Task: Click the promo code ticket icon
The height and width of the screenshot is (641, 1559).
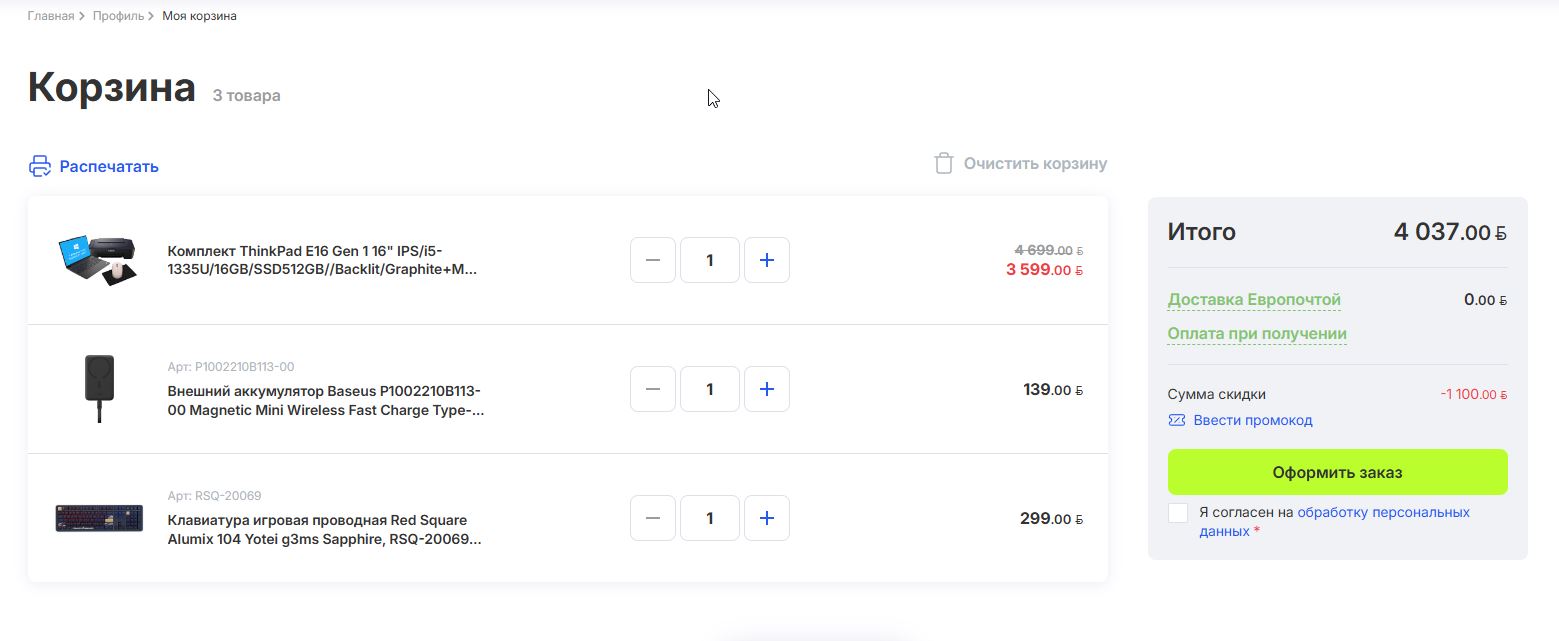Action: pos(1177,420)
